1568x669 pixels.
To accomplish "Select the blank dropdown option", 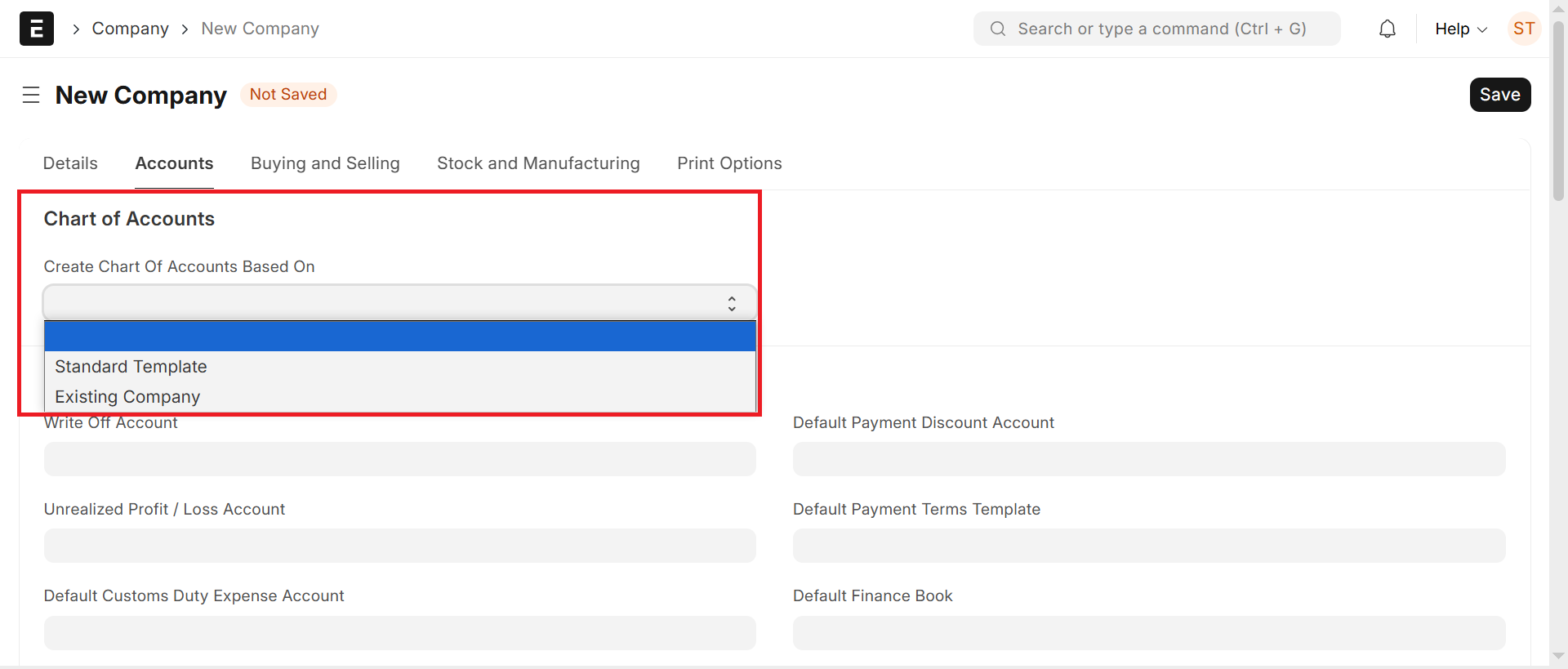I will (x=399, y=336).
